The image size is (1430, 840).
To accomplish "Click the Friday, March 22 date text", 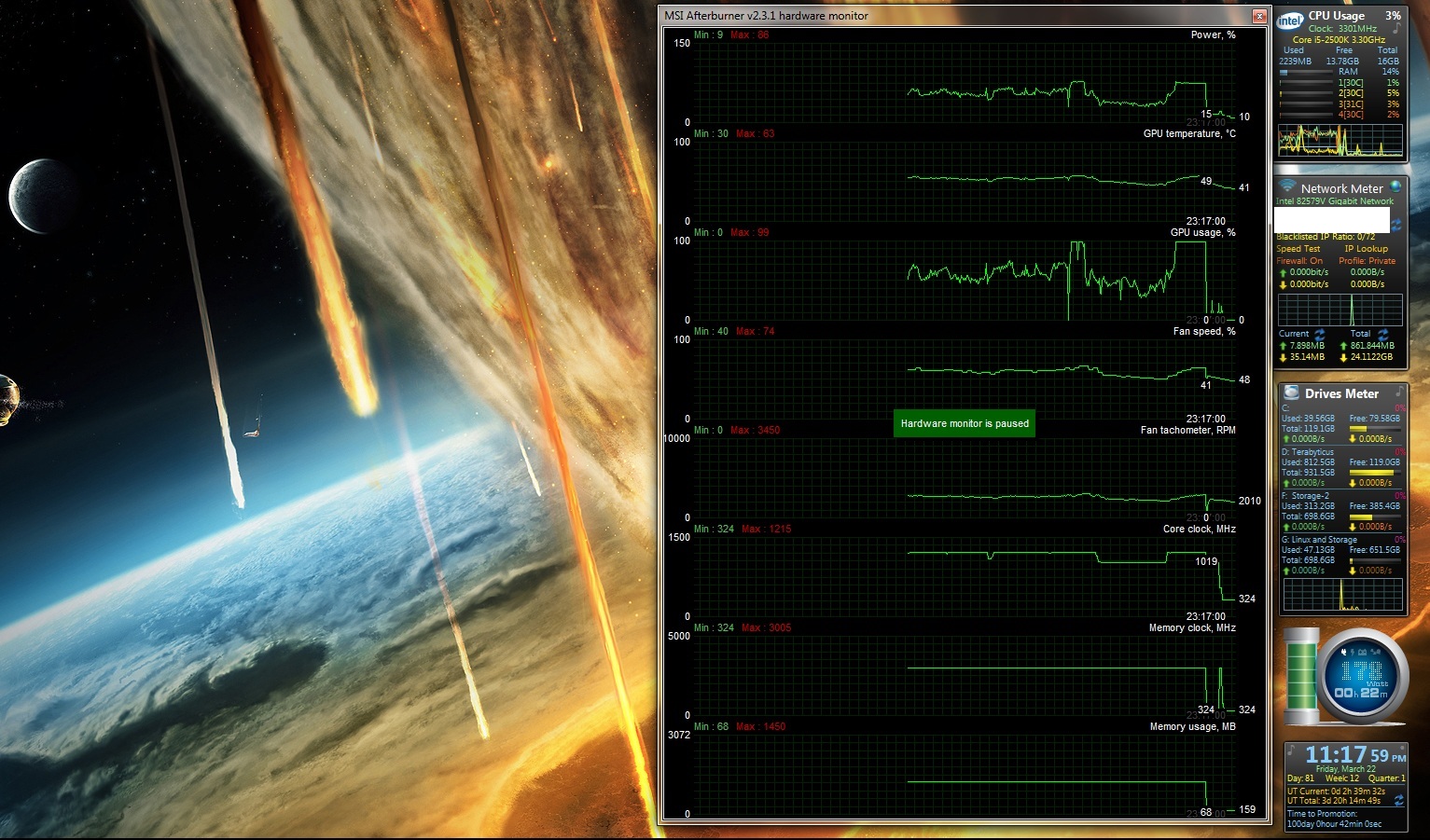I will (x=1345, y=769).
